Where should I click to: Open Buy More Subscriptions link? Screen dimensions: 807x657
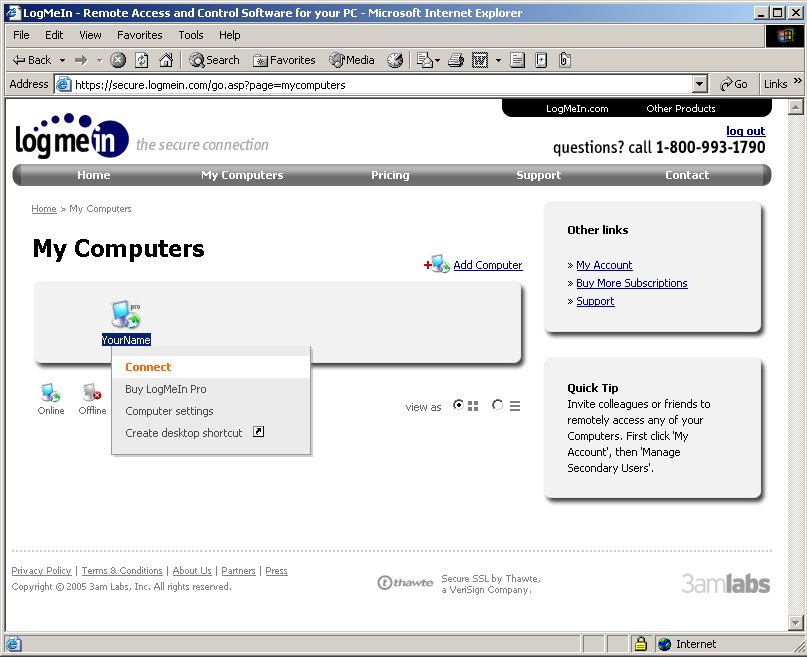[x=631, y=283]
